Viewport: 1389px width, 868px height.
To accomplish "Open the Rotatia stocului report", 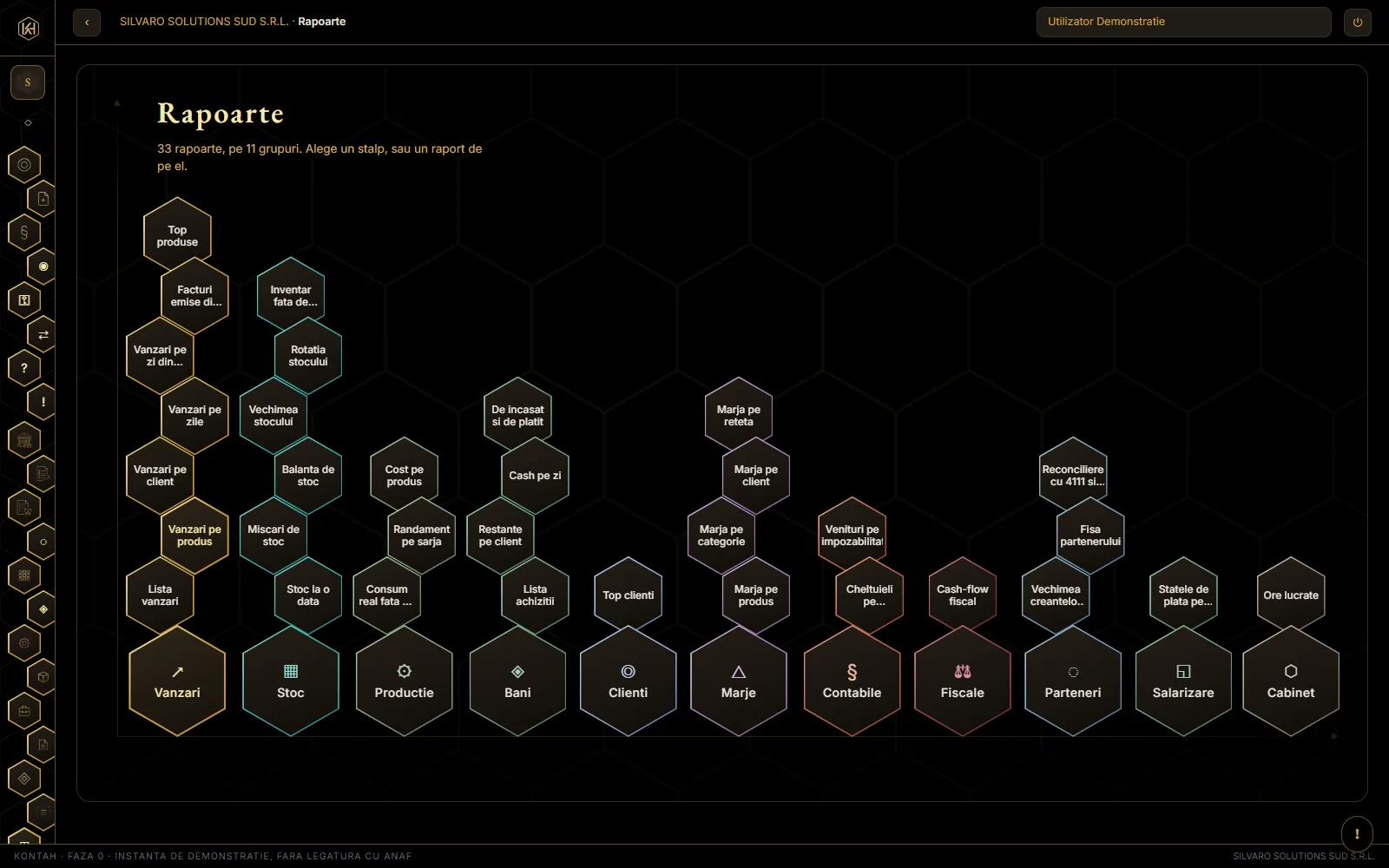I will [x=308, y=356].
